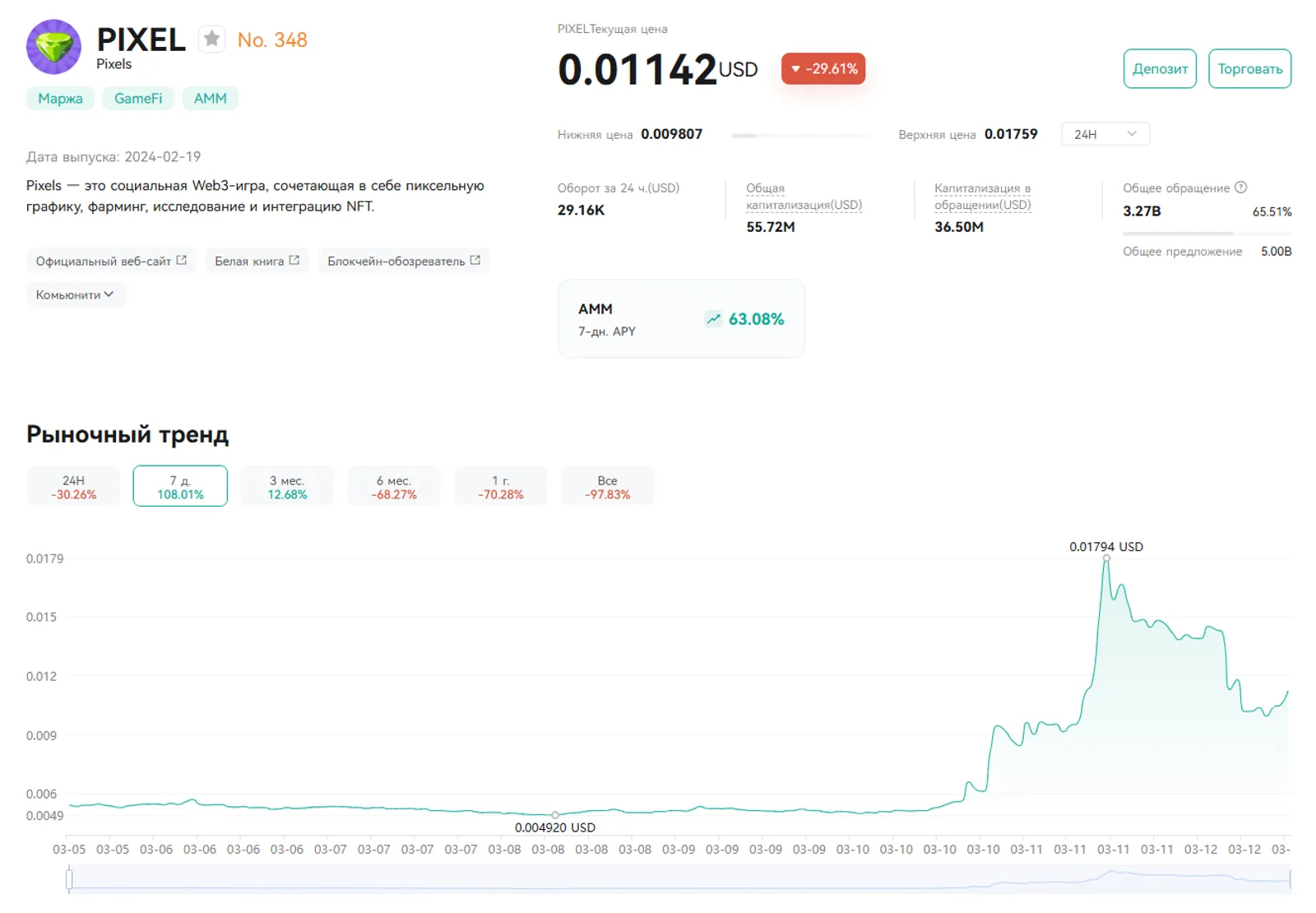The height and width of the screenshot is (913, 1316).
Task: Click the Рыночный тренд heading
Action: click(x=127, y=434)
